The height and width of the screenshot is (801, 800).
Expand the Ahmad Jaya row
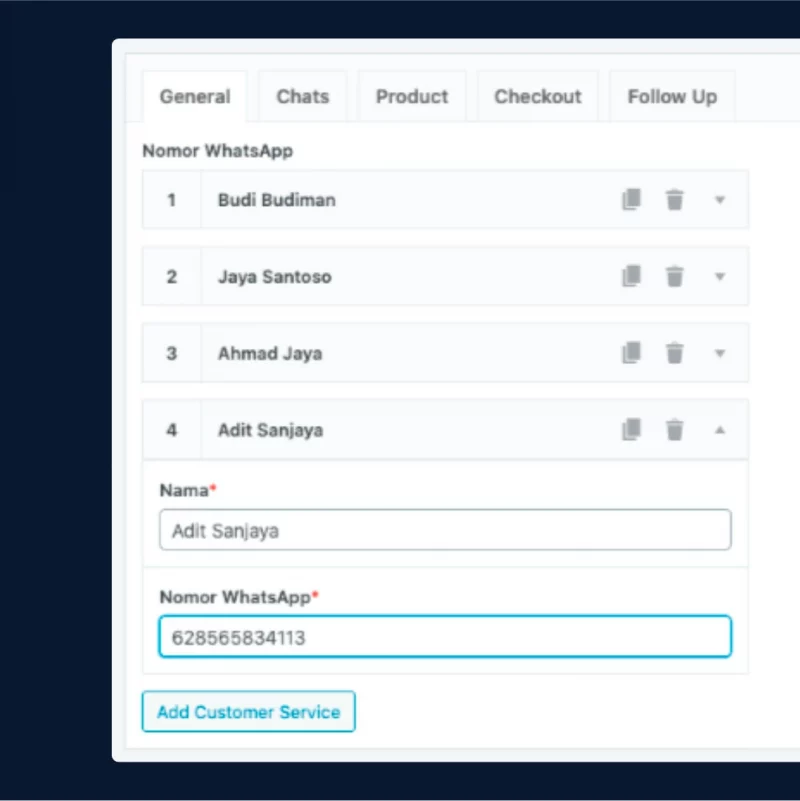click(720, 353)
